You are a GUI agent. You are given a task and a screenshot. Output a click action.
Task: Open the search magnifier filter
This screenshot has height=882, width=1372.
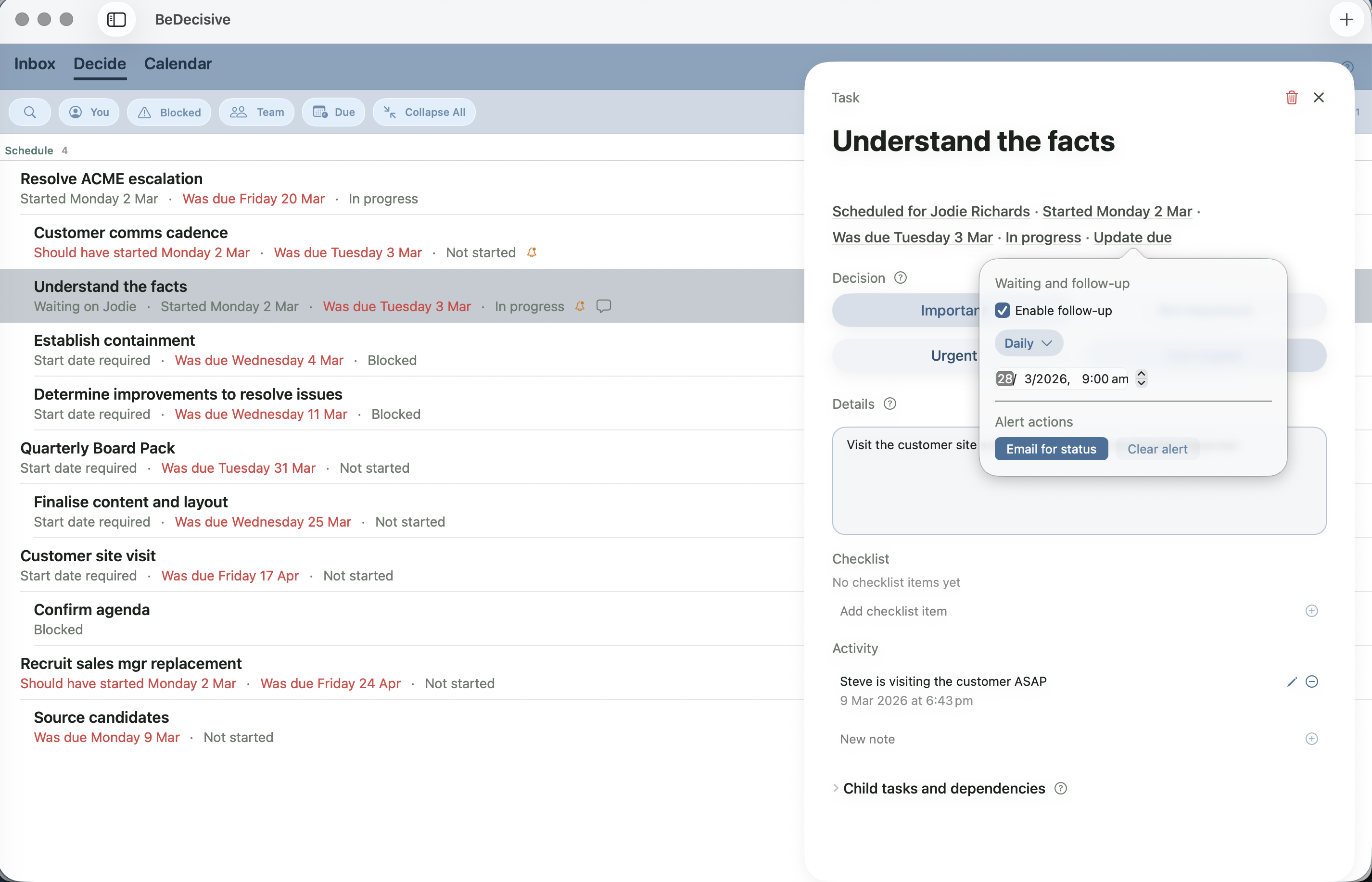(30, 112)
